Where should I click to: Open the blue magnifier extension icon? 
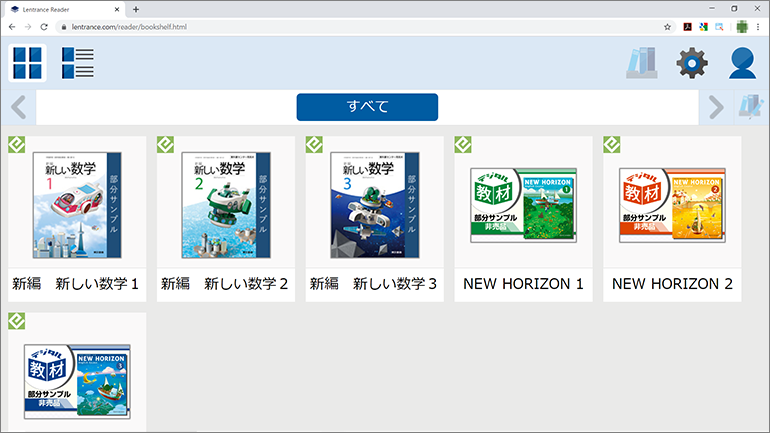719,27
